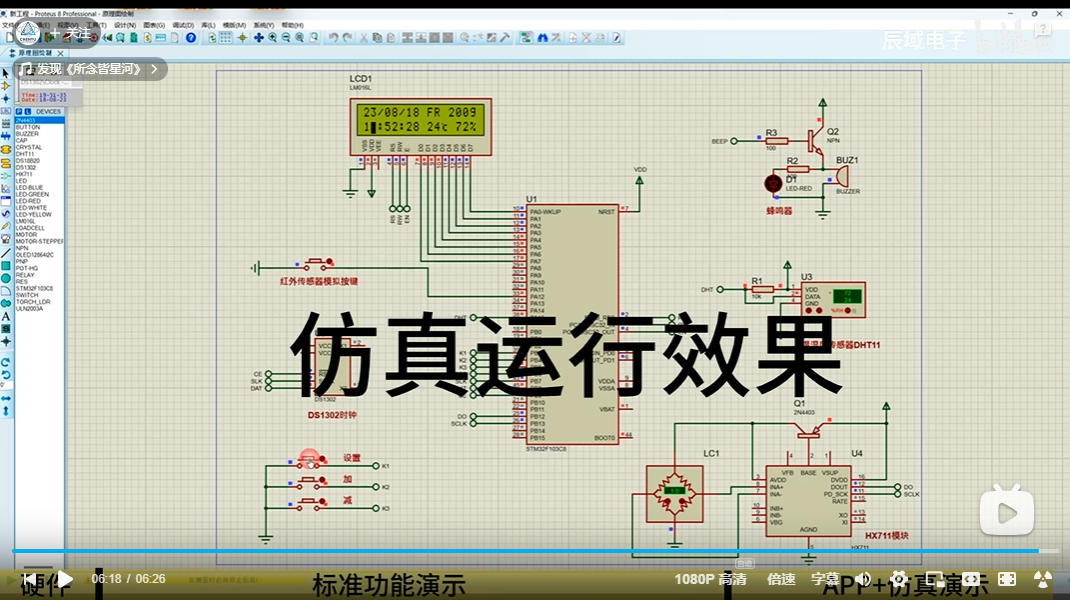The image size is (1070, 600).
Task: Open the 倍速 playback speed selector
Action: point(781,580)
